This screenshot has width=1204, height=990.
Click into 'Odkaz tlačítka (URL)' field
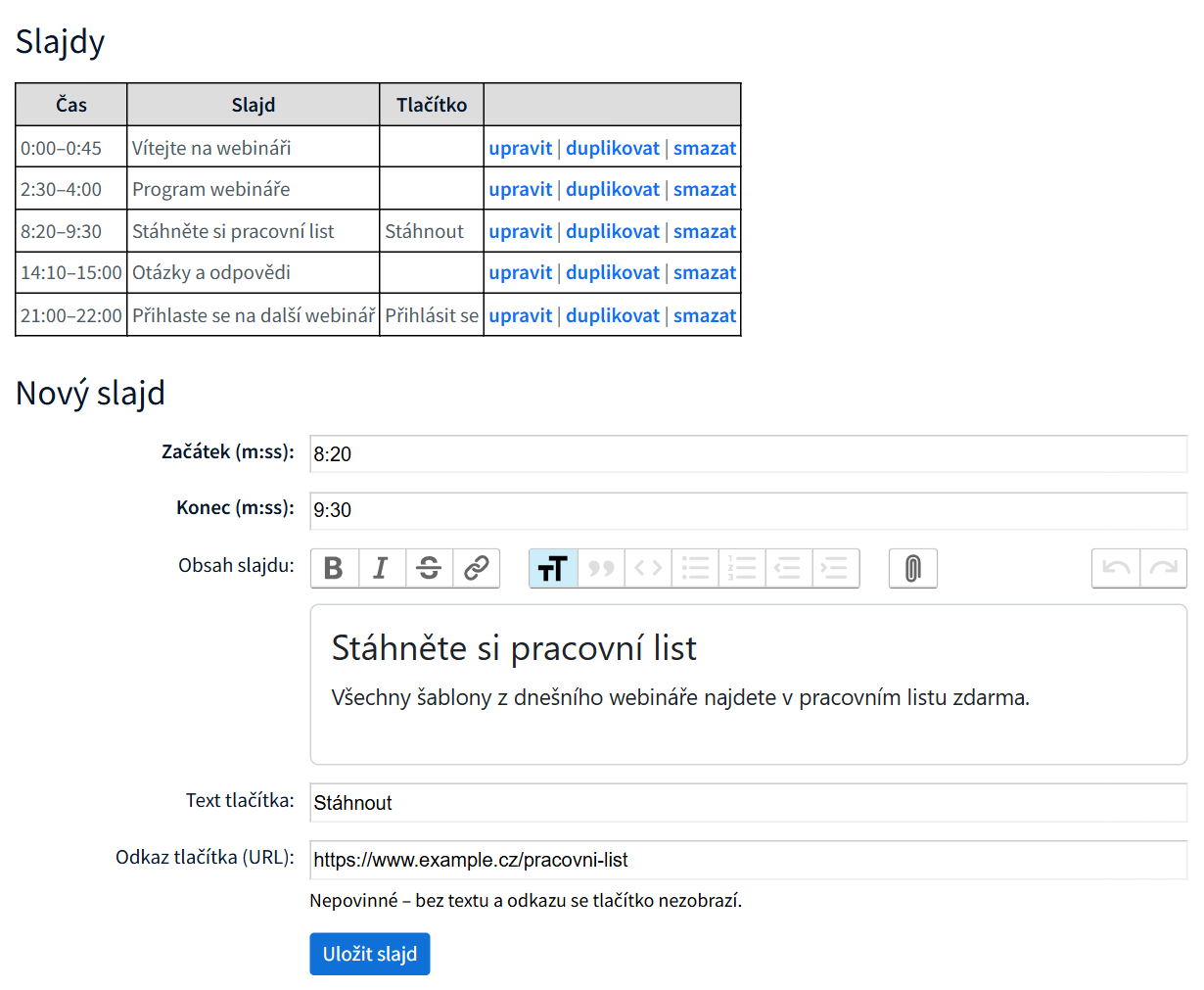[x=748, y=859]
